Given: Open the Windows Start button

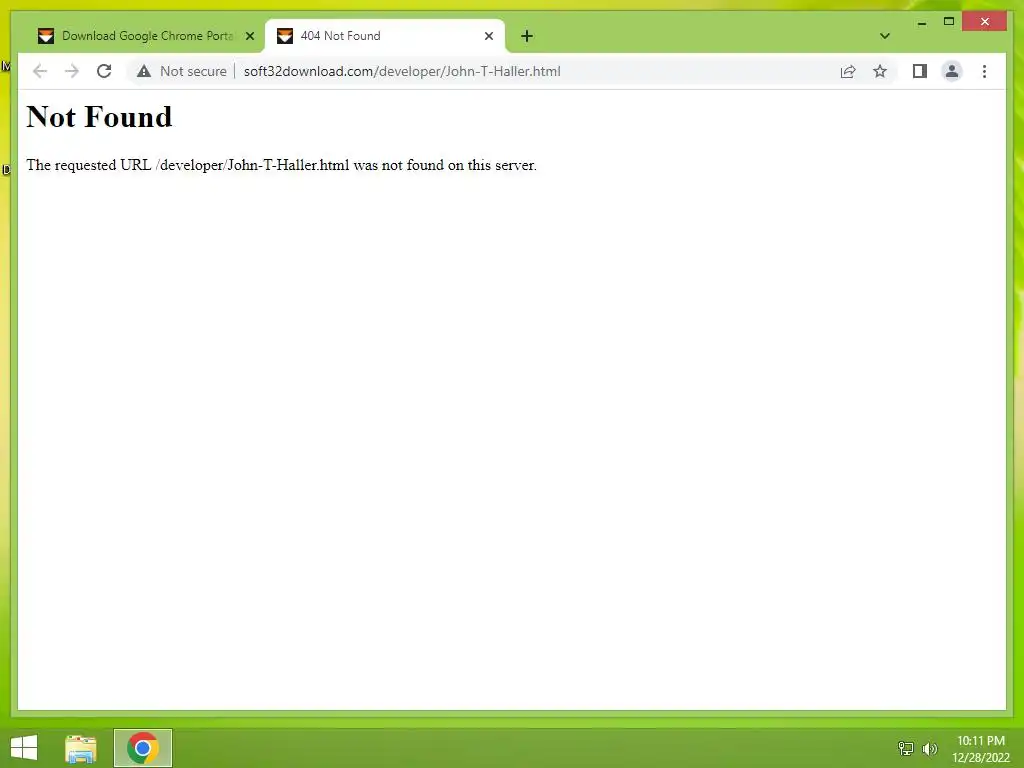Looking at the screenshot, I should pyautogui.click(x=24, y=748).
